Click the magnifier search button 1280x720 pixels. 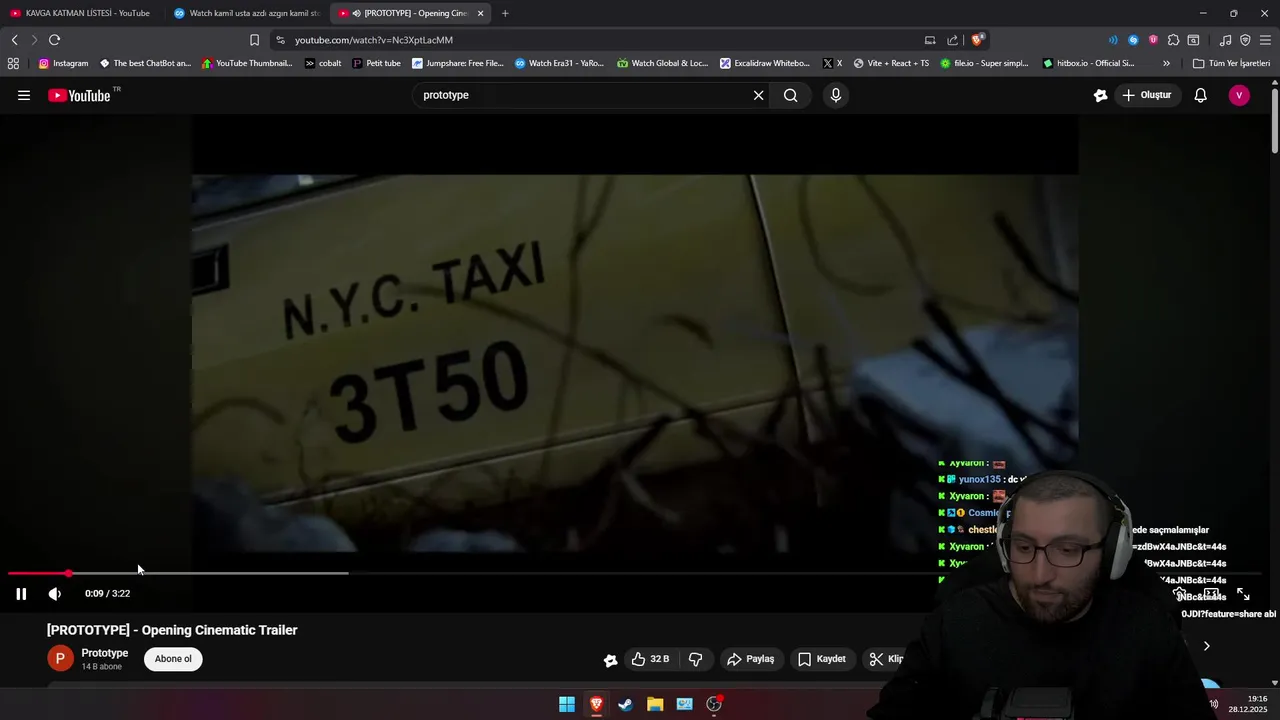point(791,95)
